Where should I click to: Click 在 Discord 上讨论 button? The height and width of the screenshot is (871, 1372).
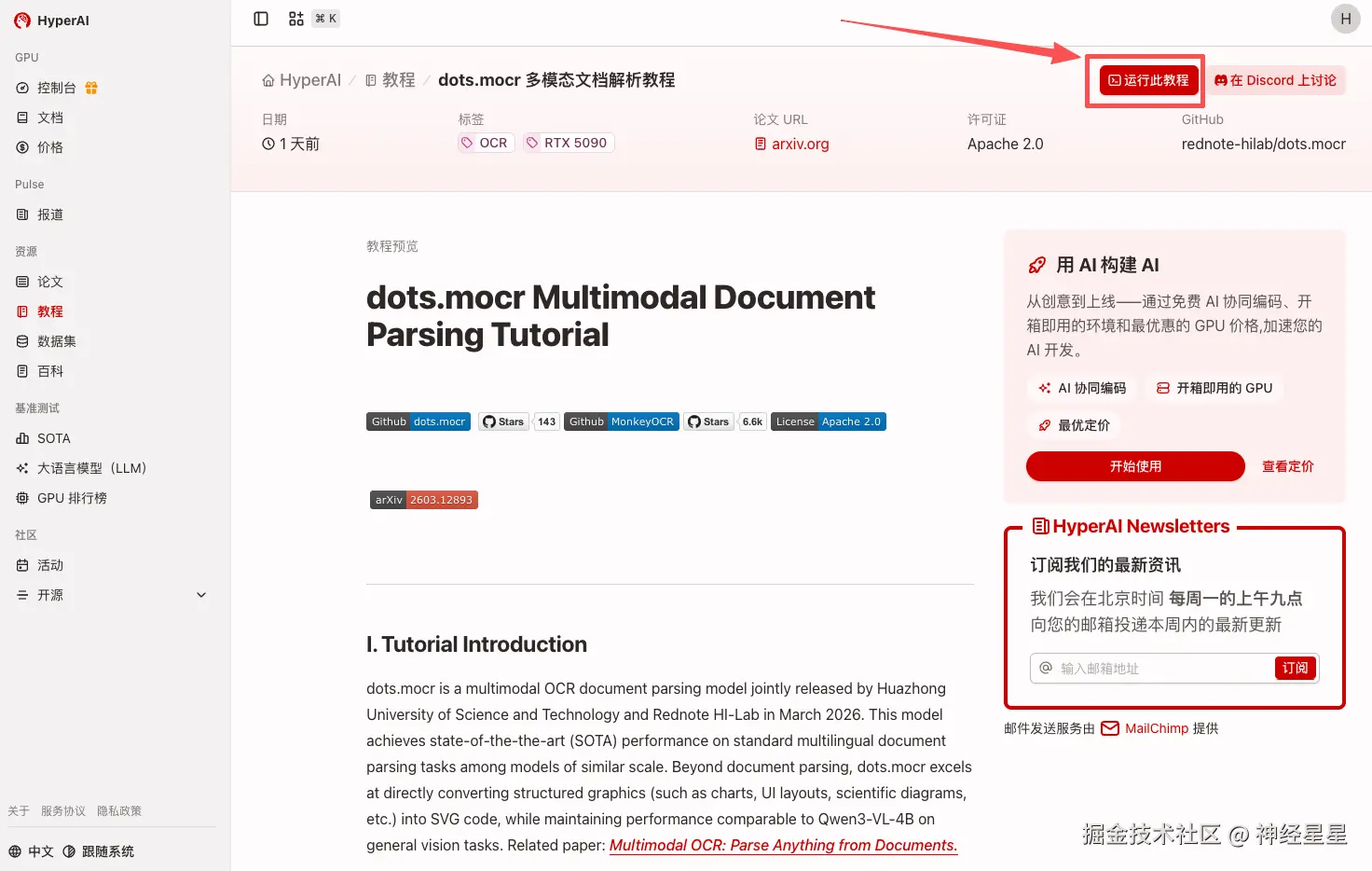click(x=1275, y=80)
